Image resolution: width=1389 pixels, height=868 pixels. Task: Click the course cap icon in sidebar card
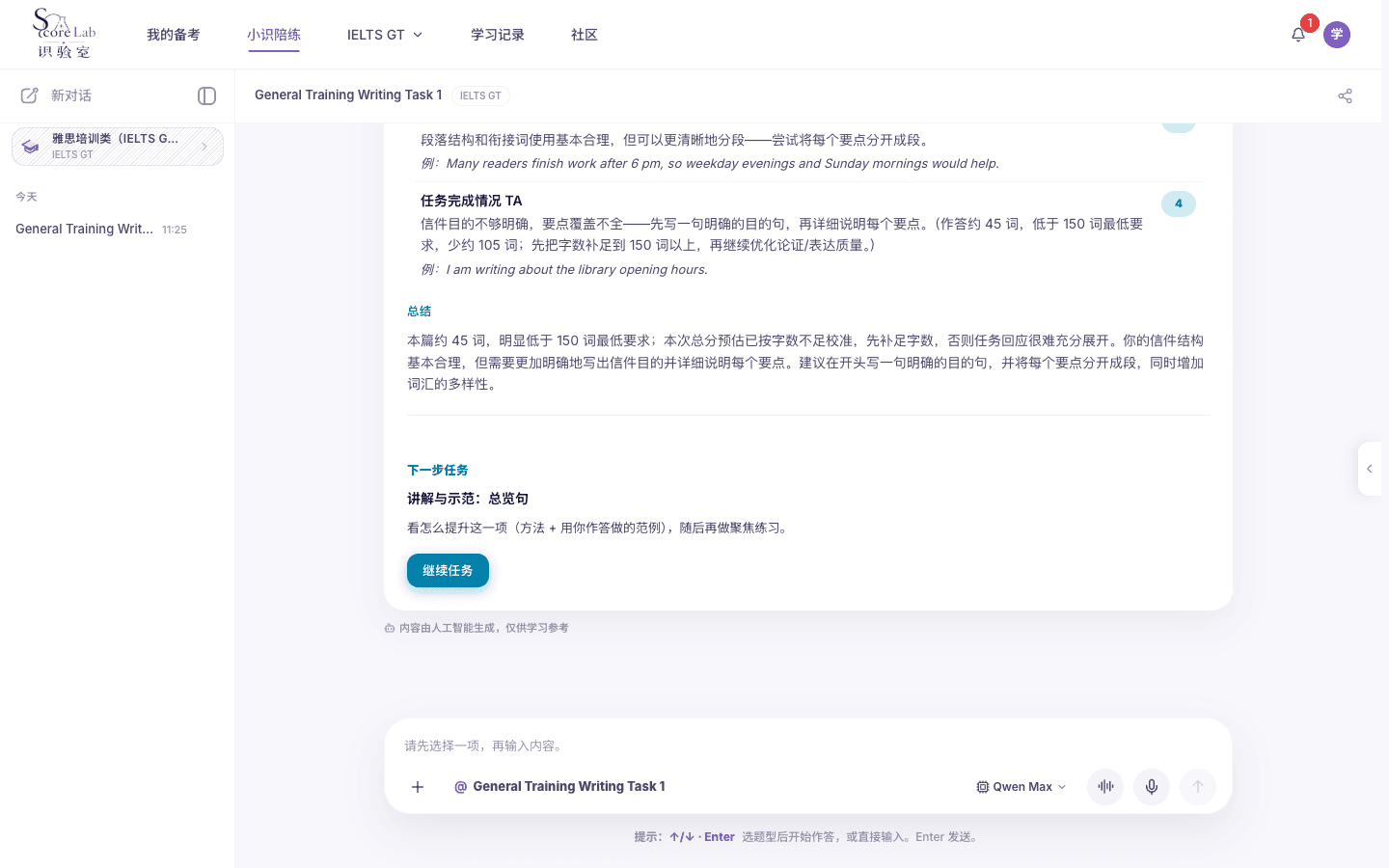coord(31,147)
